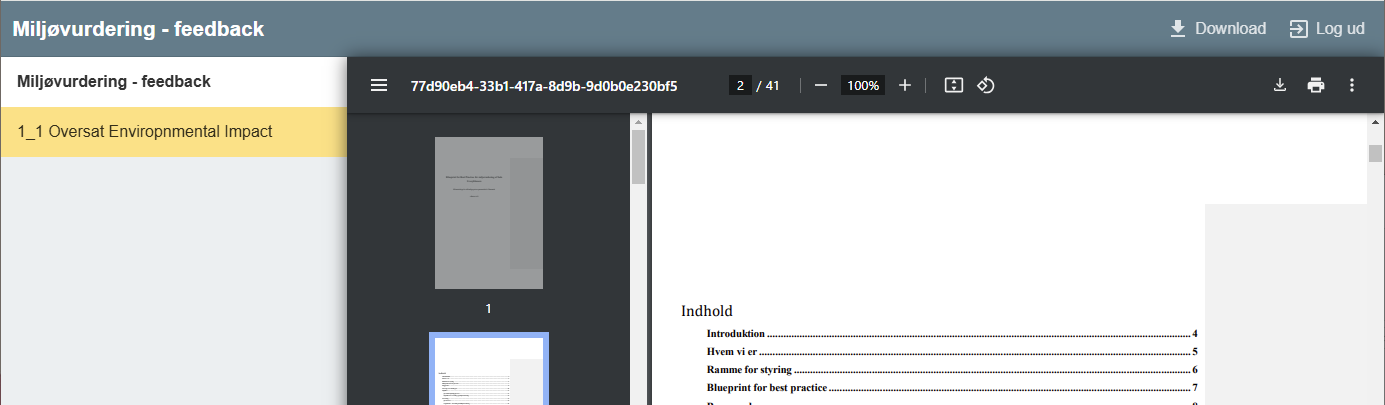Click the zoom in plus icon
The height and width of the screenshot is (405, 1385).
coord(905,86)
